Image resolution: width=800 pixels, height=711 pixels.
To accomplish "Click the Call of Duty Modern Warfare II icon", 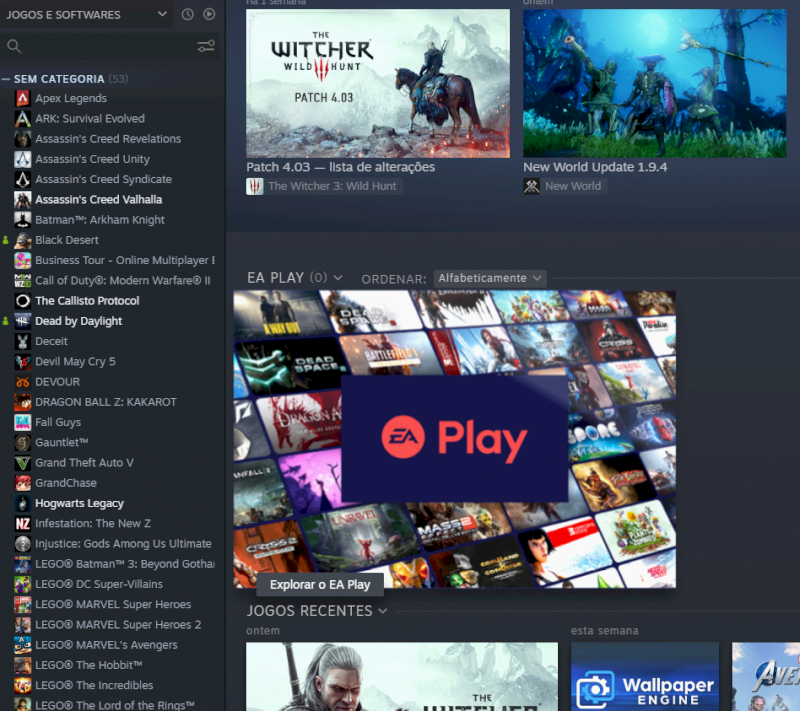I will (22, 281).
